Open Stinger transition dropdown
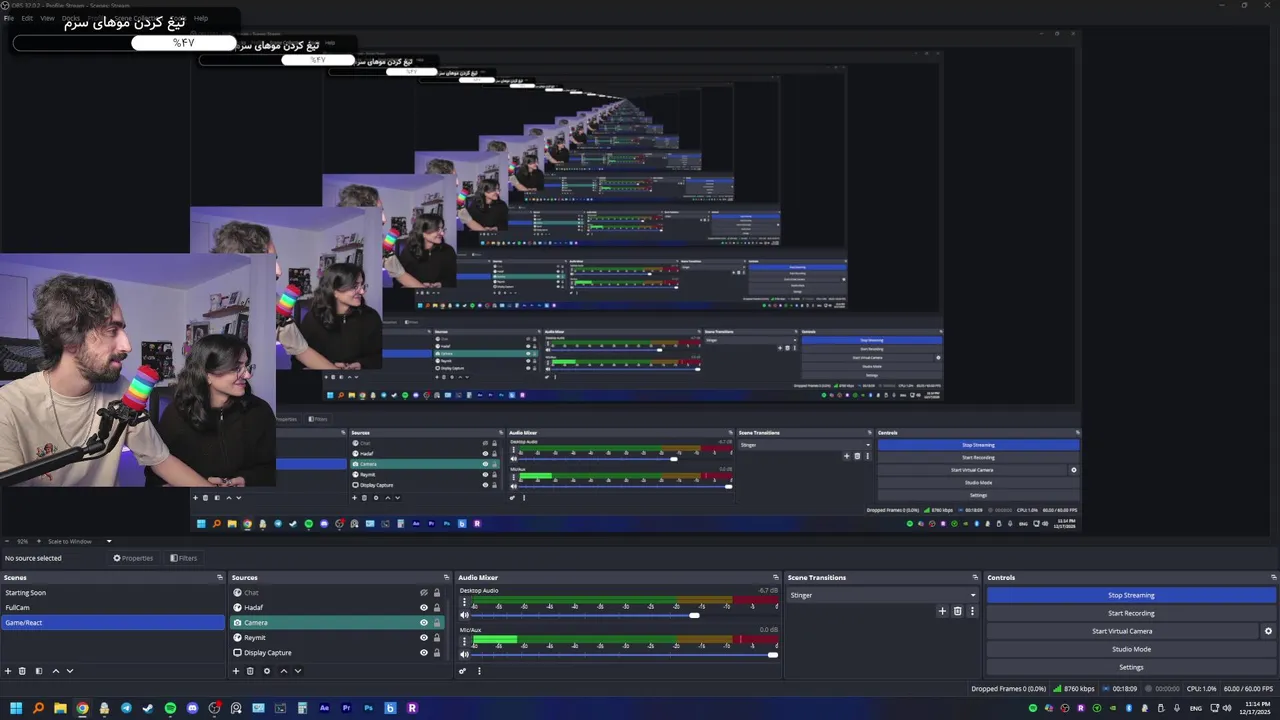 [882, 595]
